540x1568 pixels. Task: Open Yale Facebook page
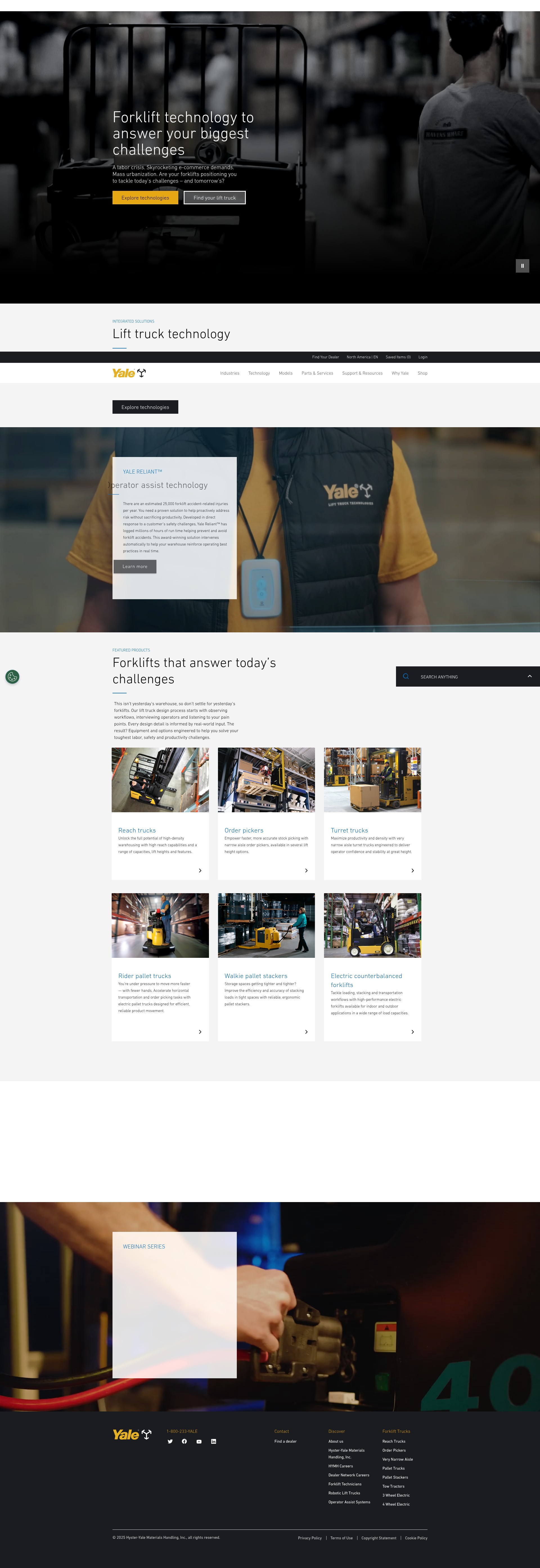pyautogui.click(x=184, y=1442)
